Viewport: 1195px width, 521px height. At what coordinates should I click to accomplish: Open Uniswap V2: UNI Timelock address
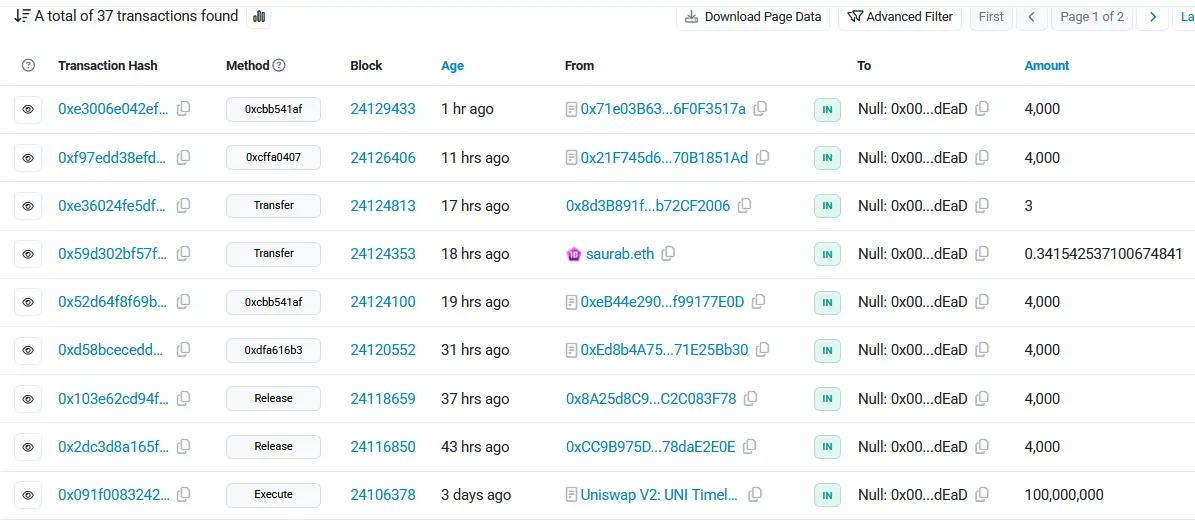pyautogui.click(x=659, y=494)
